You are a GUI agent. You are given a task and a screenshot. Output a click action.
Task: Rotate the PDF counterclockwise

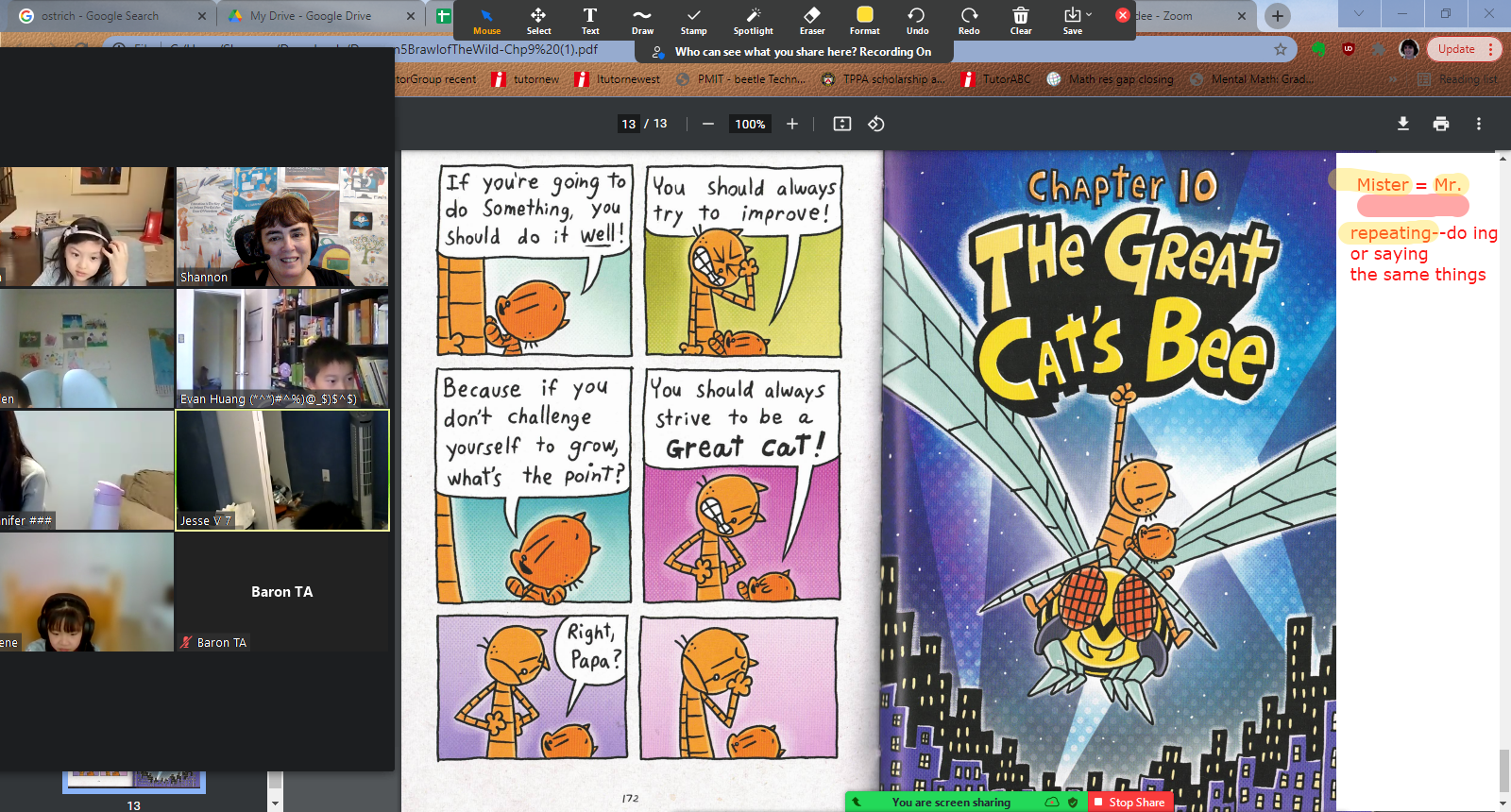[x=876, y=124]
